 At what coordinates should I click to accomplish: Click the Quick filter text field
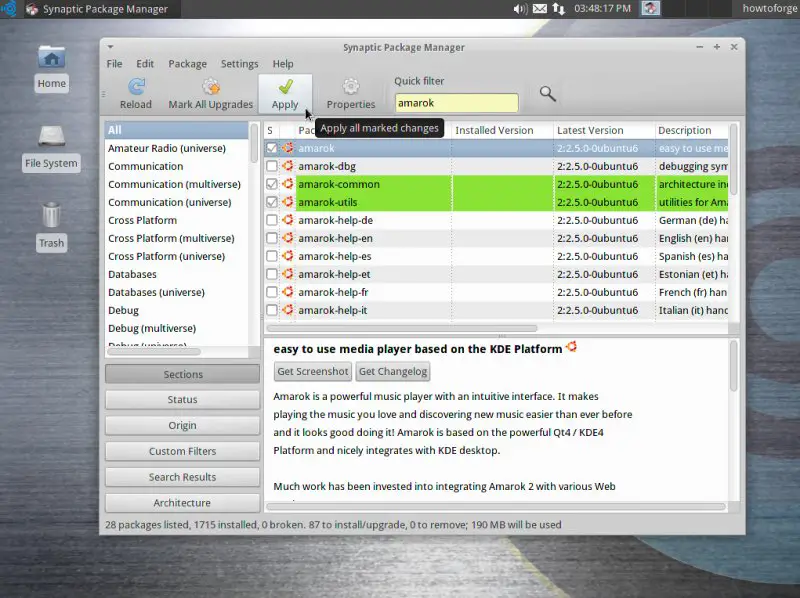click(457, 103)
